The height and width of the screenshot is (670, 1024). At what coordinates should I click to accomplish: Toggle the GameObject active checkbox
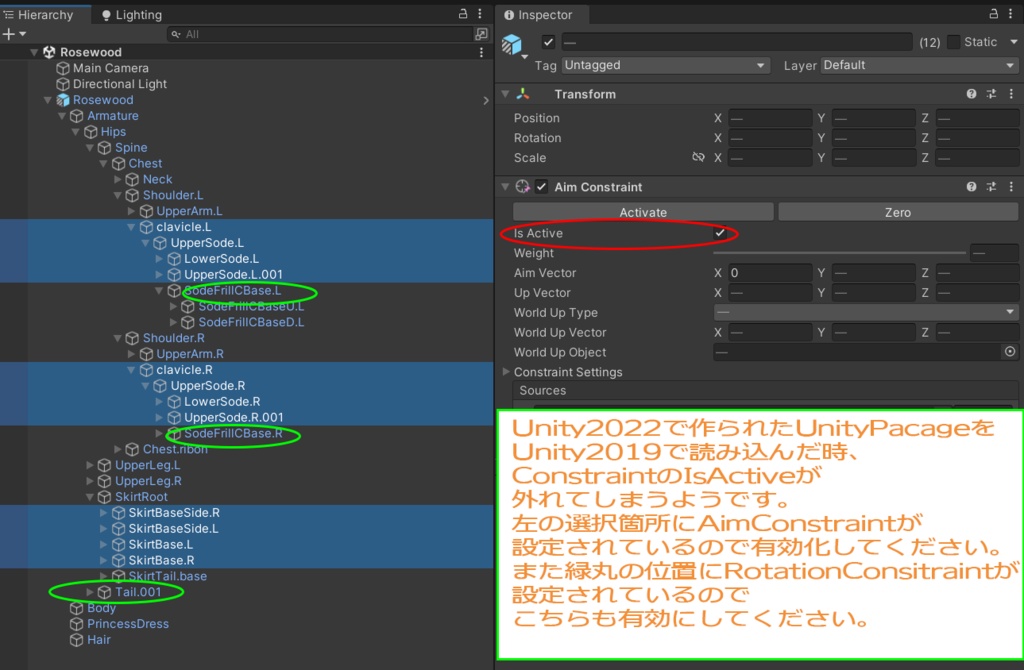[549, 42]
